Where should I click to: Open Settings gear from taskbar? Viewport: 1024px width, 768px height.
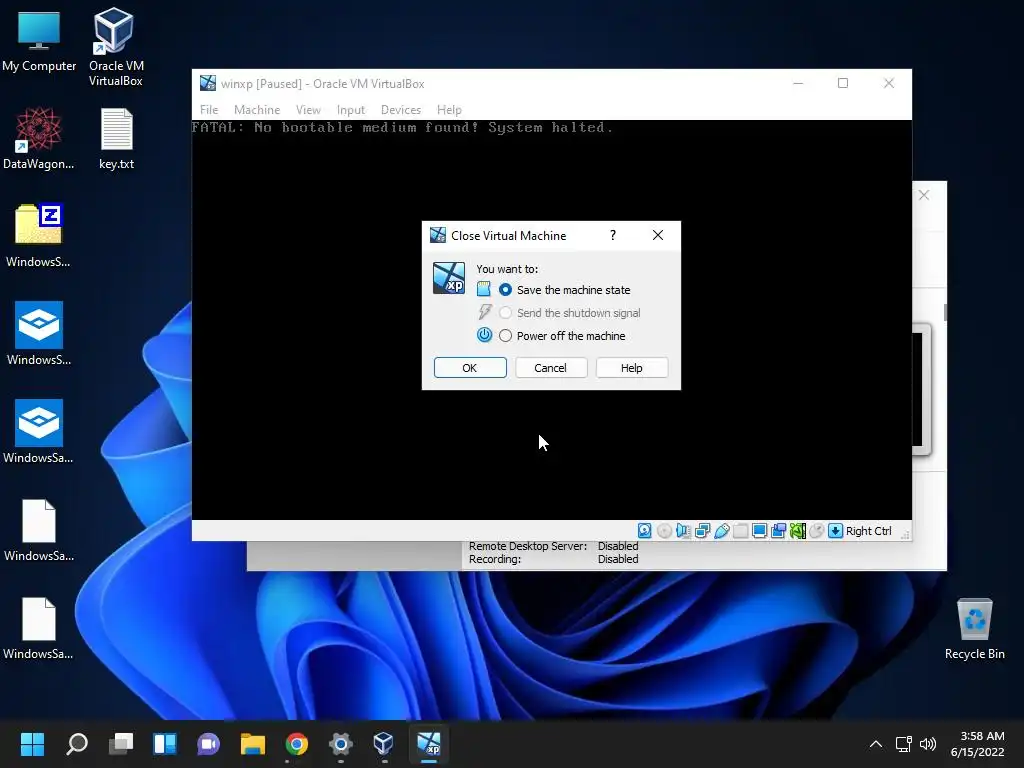pyautogui.click(x=340, y=744)
